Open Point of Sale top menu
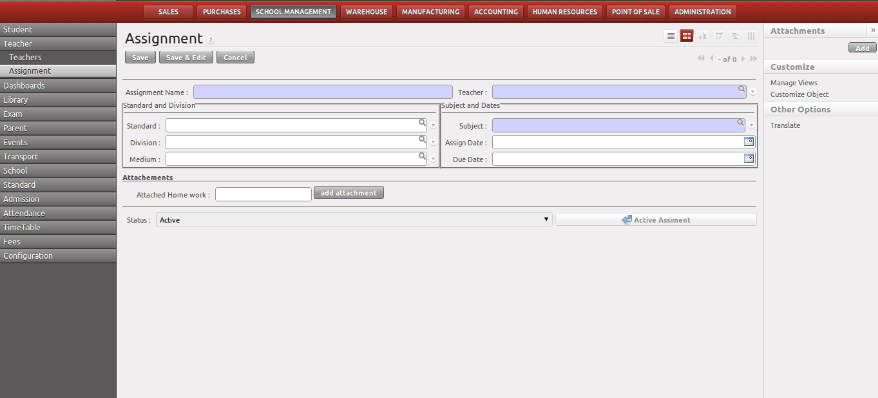This screenshot has height=398, width=878. 636,12
